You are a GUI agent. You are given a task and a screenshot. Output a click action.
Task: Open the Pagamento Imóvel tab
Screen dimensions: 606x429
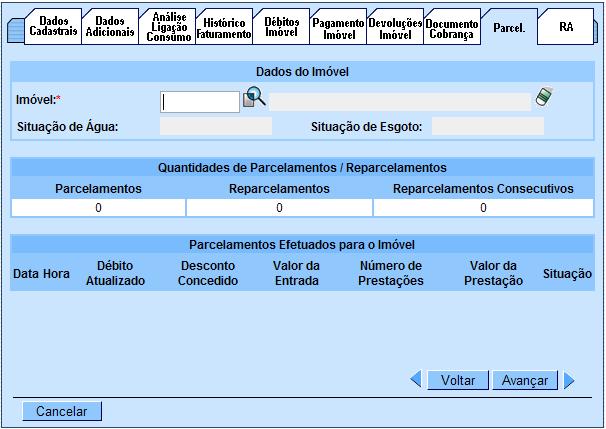pyautogui.click(x=338, y=29)
